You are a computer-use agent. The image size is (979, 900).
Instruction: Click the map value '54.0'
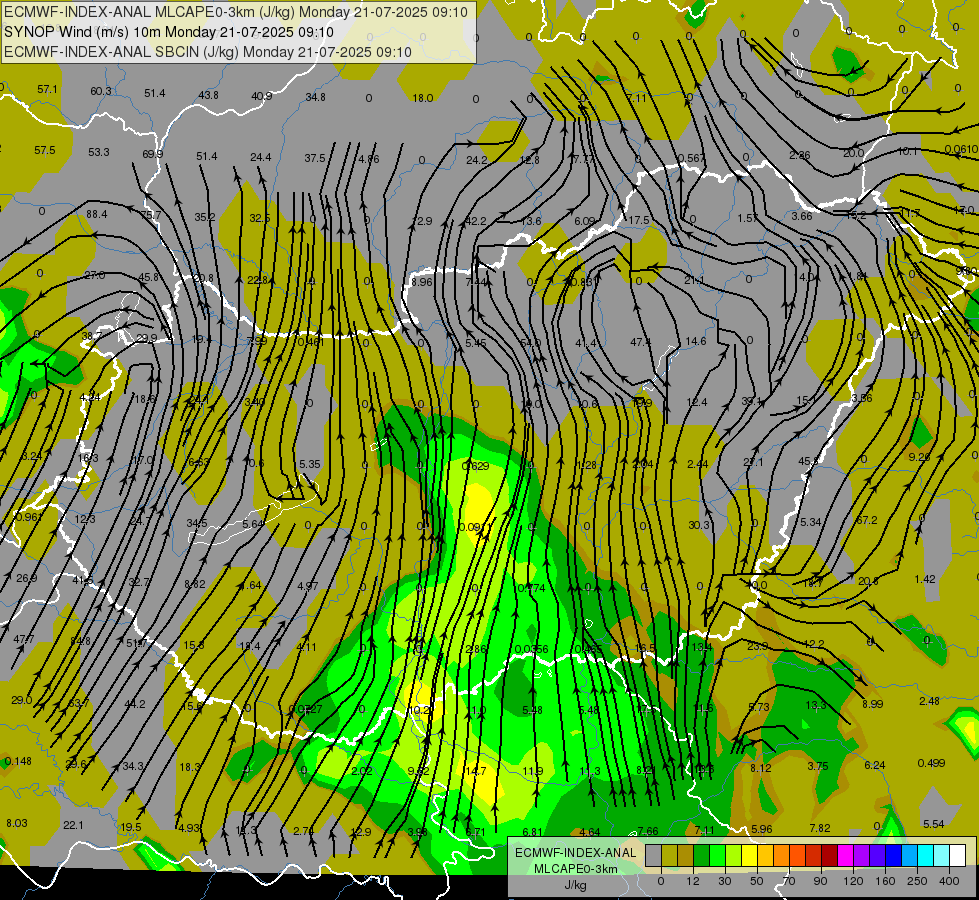531,343
